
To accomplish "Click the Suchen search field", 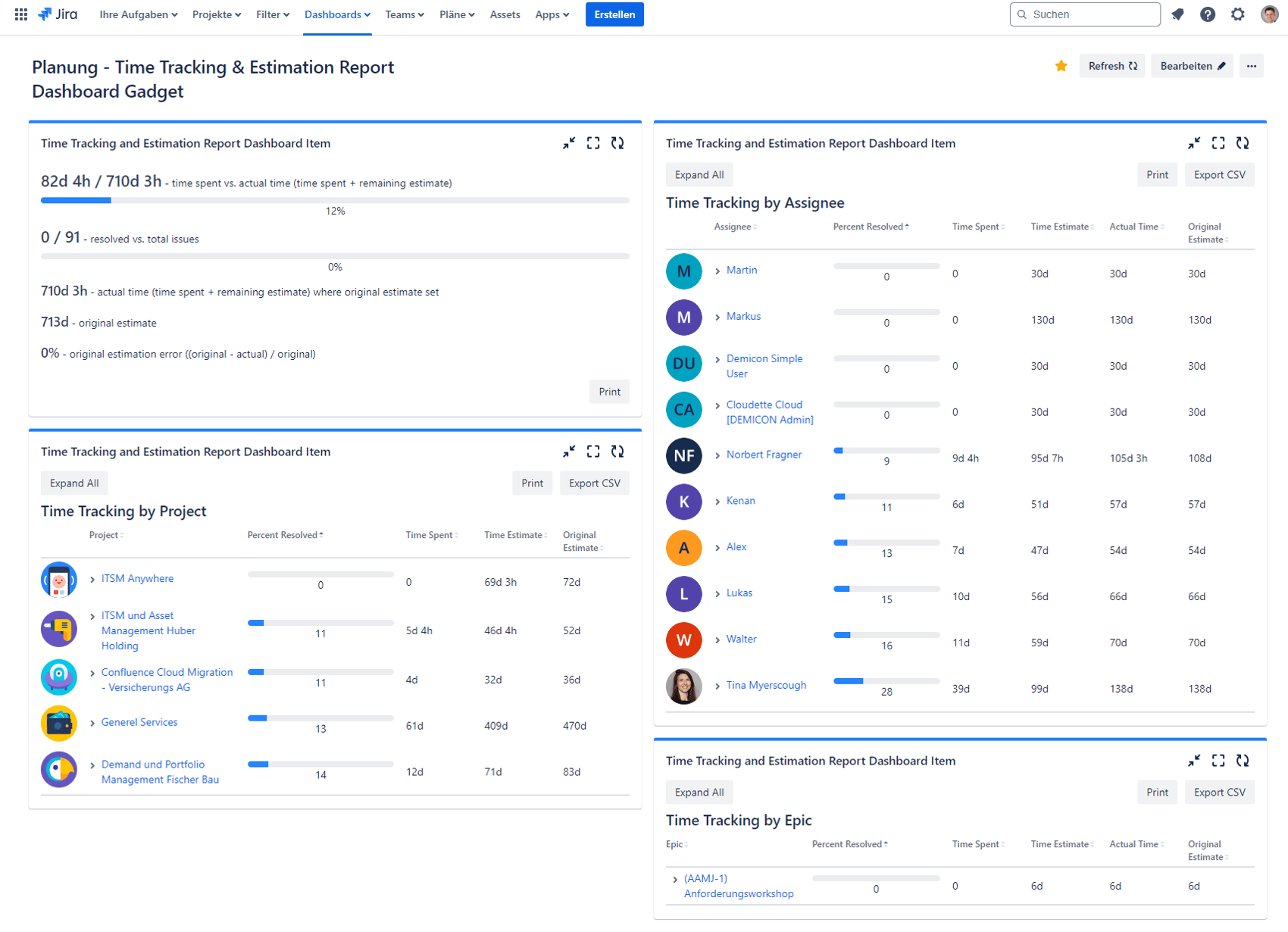I will click(x=1085, y=14).
